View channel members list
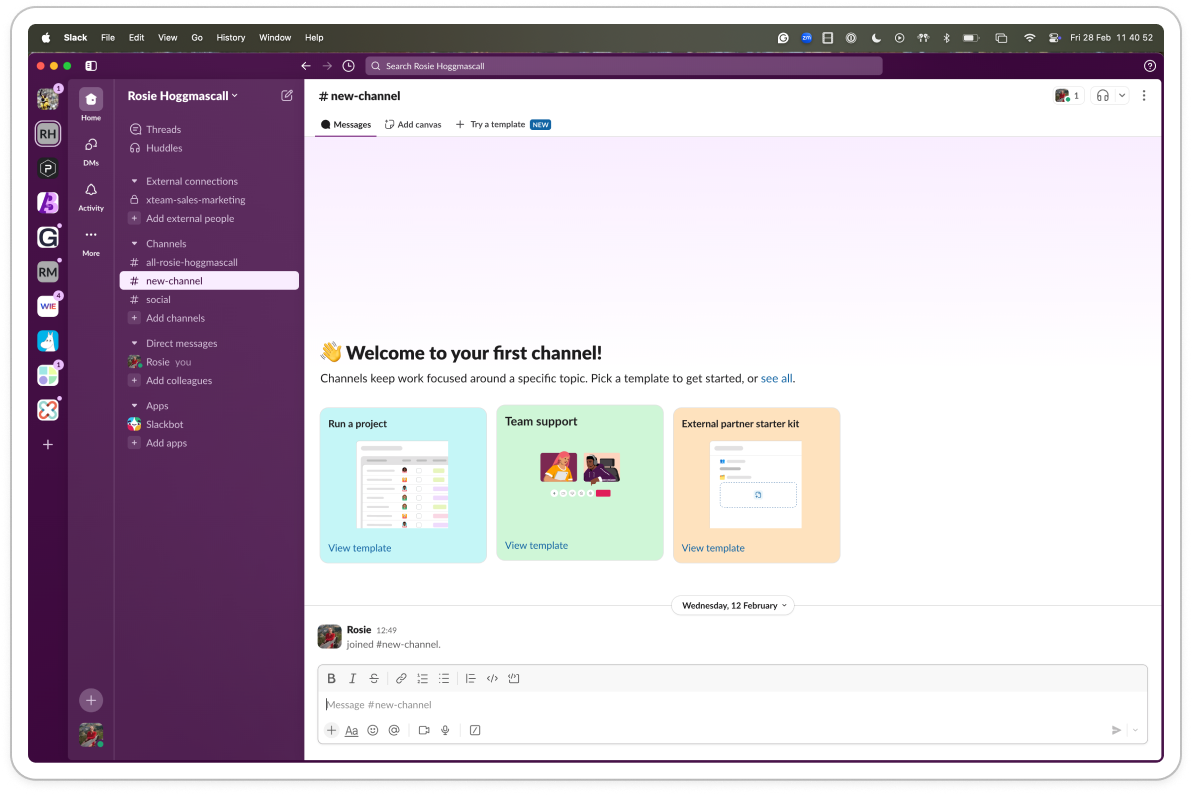The height and width of the screenshot is (795, 1192). (1068, 96)
